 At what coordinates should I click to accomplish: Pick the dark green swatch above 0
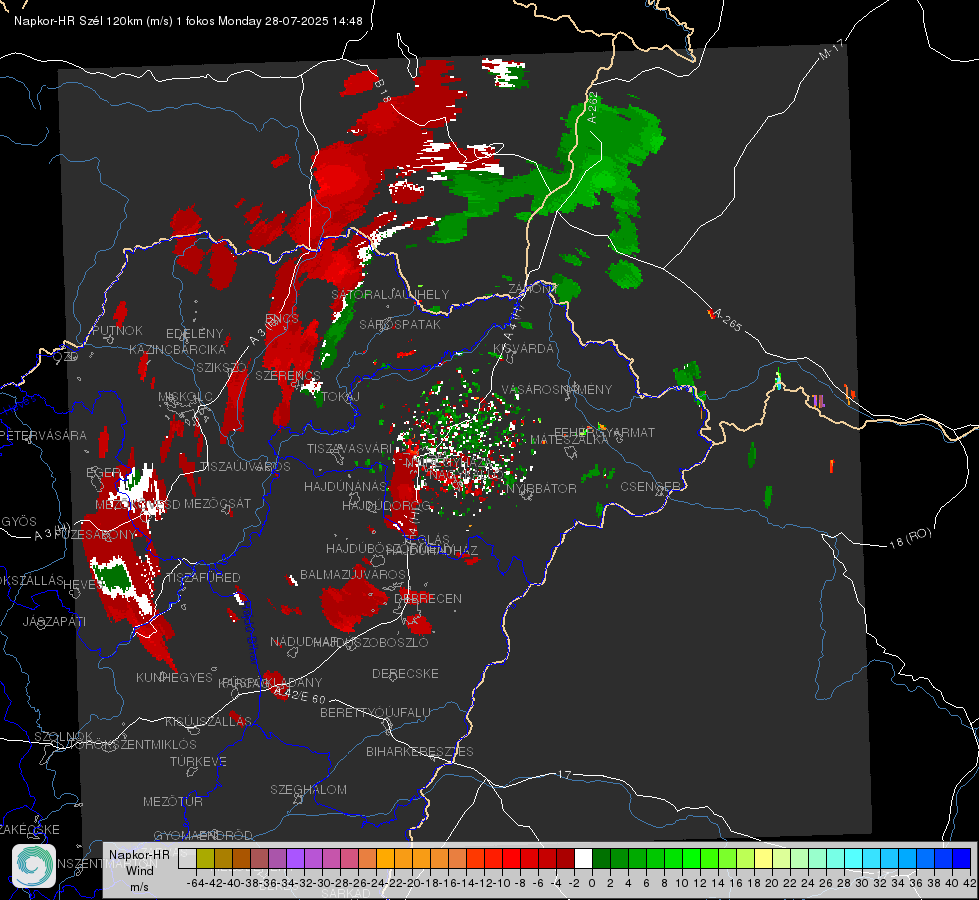[601, 858]
